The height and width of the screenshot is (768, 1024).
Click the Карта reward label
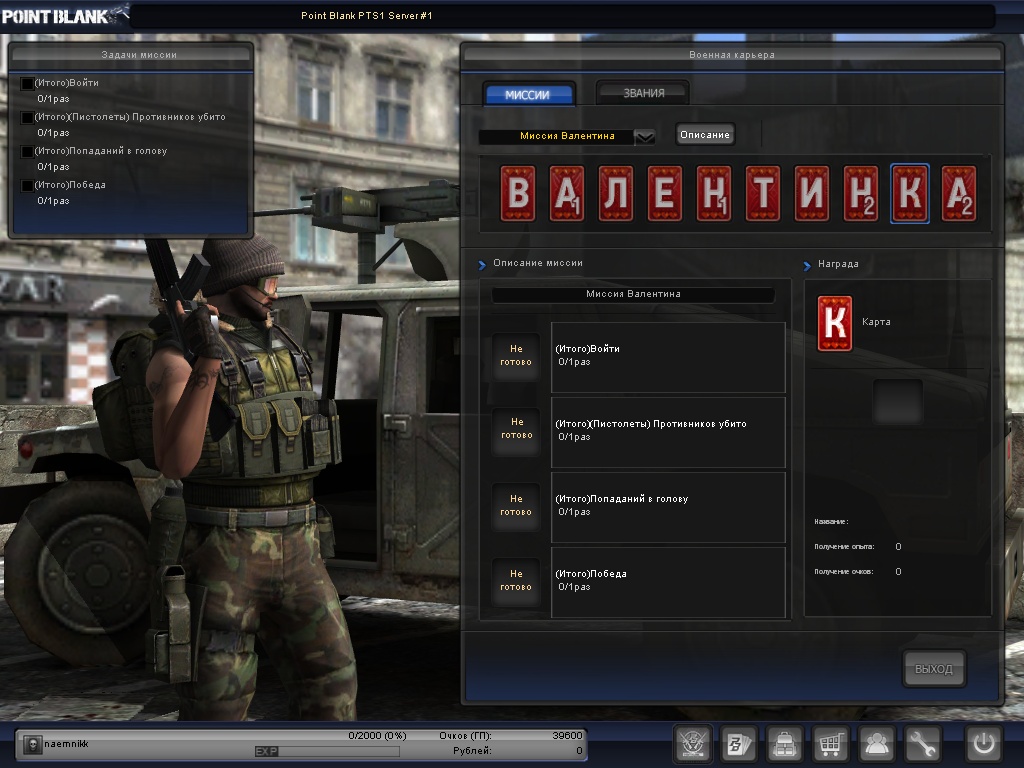pos(876,322)
